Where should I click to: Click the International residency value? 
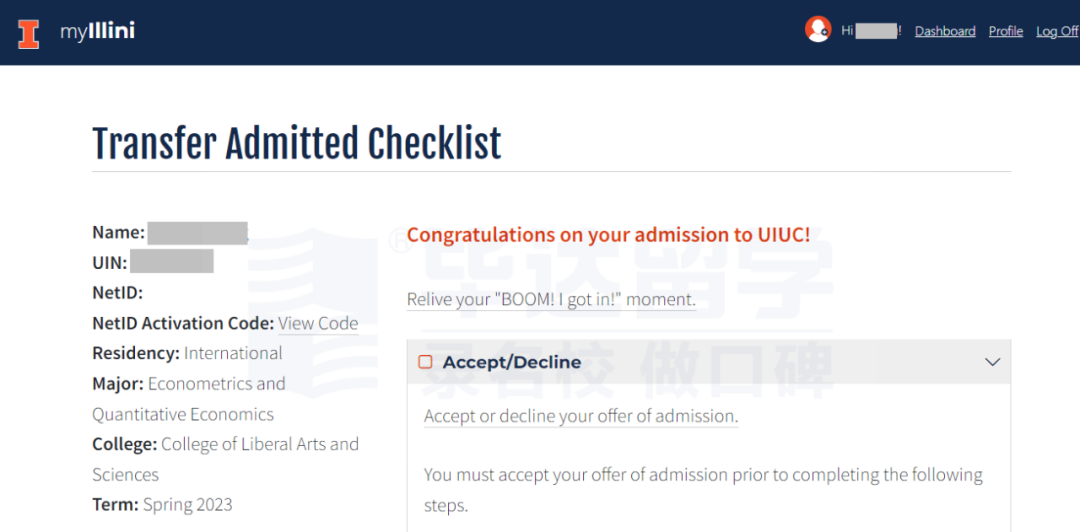[x=233, y=353]
